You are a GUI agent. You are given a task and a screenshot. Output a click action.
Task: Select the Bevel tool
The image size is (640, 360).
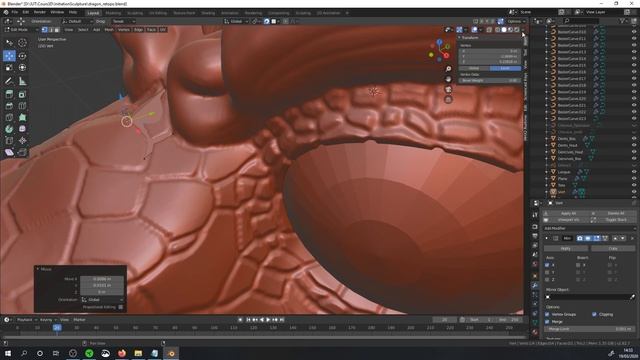[x=9, y=106]
